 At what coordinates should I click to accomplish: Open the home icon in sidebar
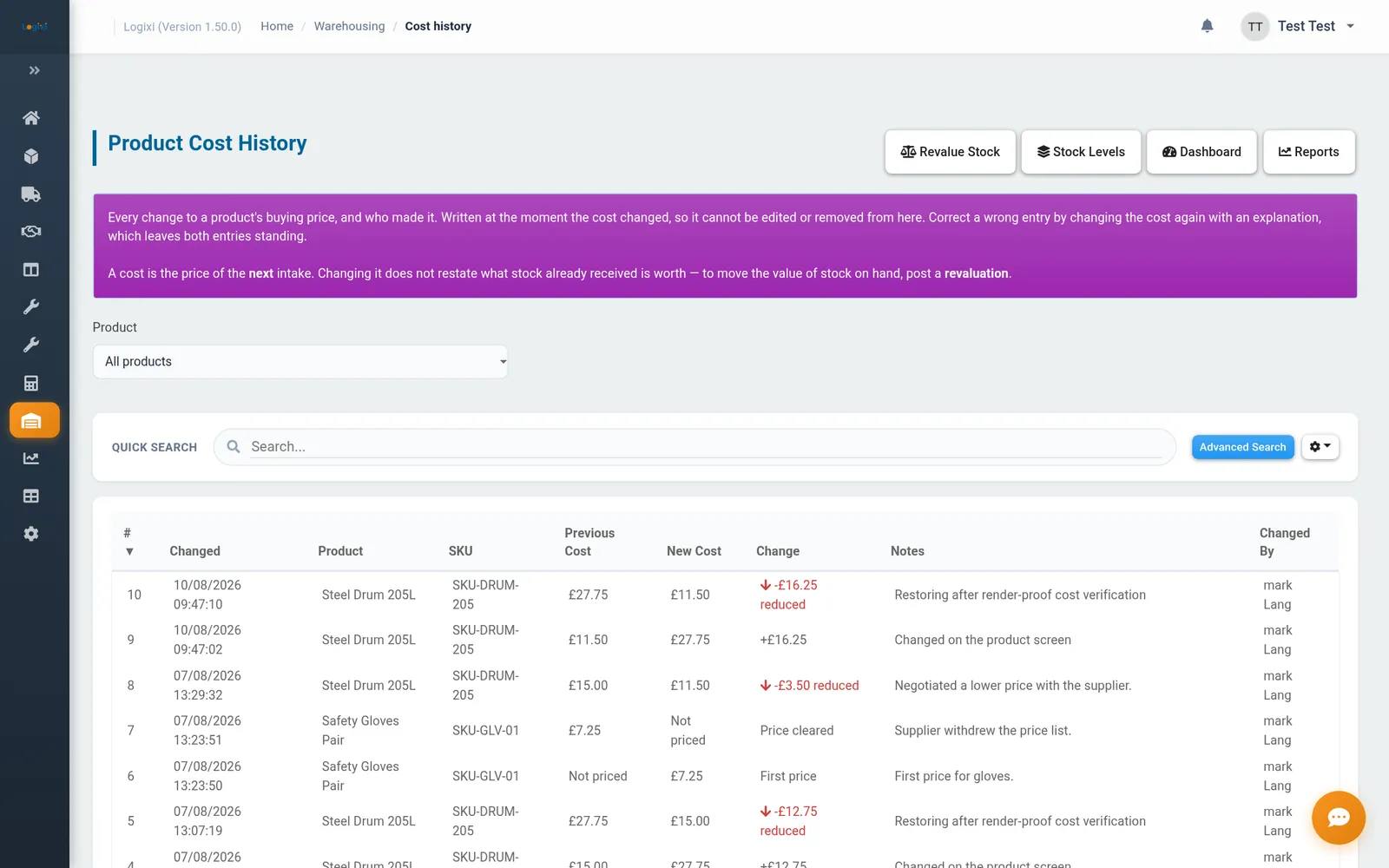tap(31, 118)
